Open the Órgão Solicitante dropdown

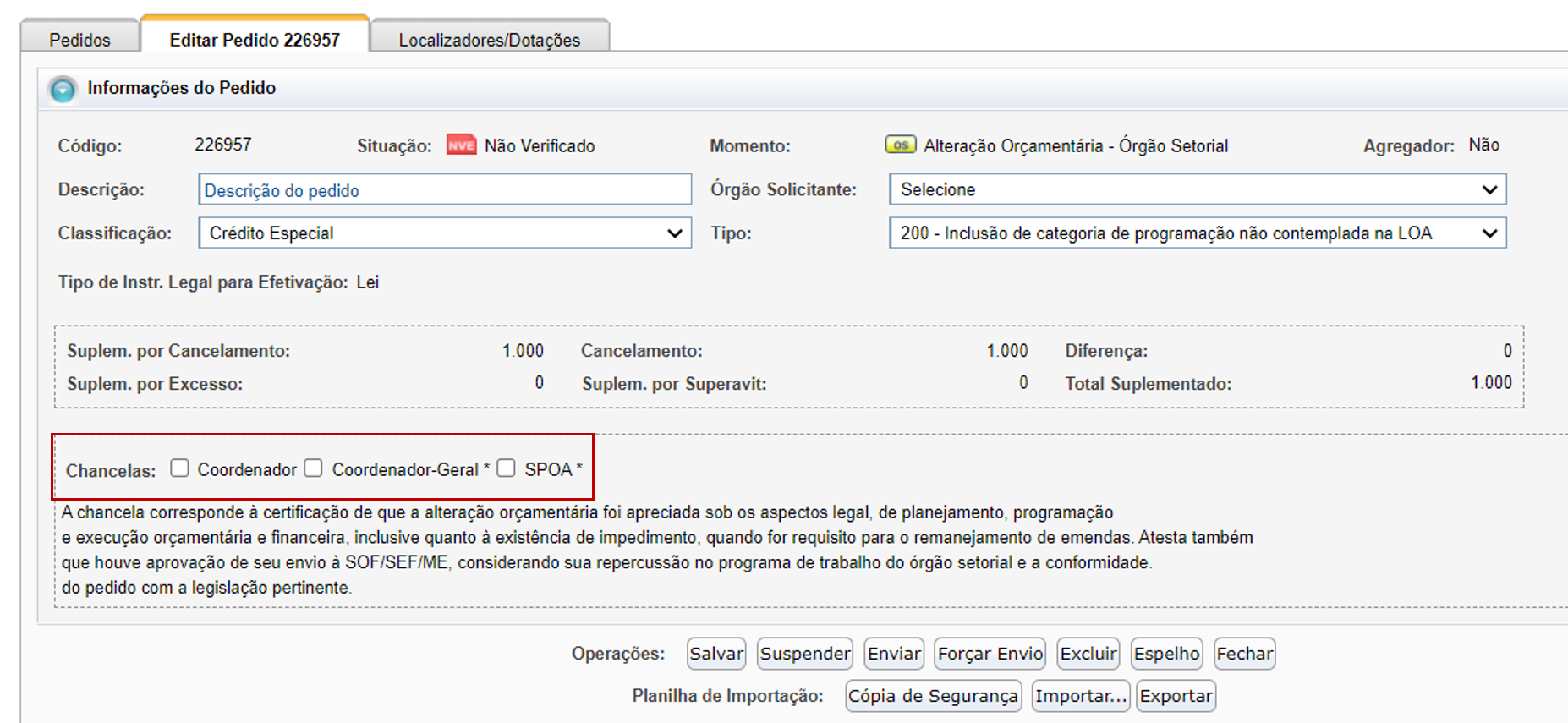pyautogui.click(x=1198, y=189)
